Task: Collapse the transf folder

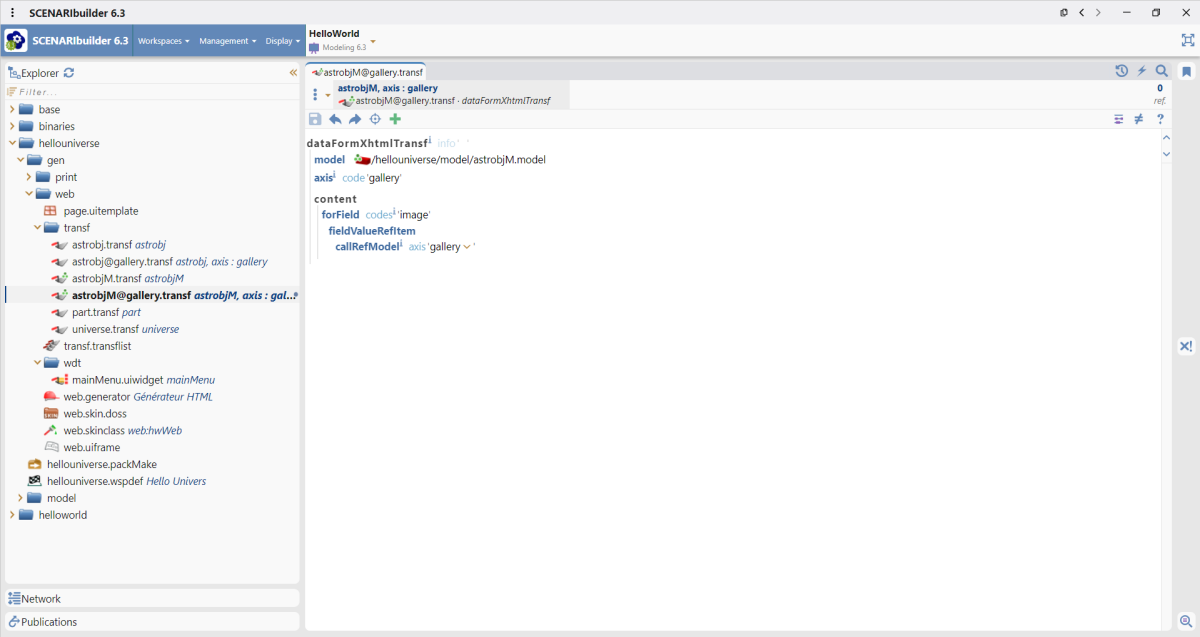Action: (37, 228)
